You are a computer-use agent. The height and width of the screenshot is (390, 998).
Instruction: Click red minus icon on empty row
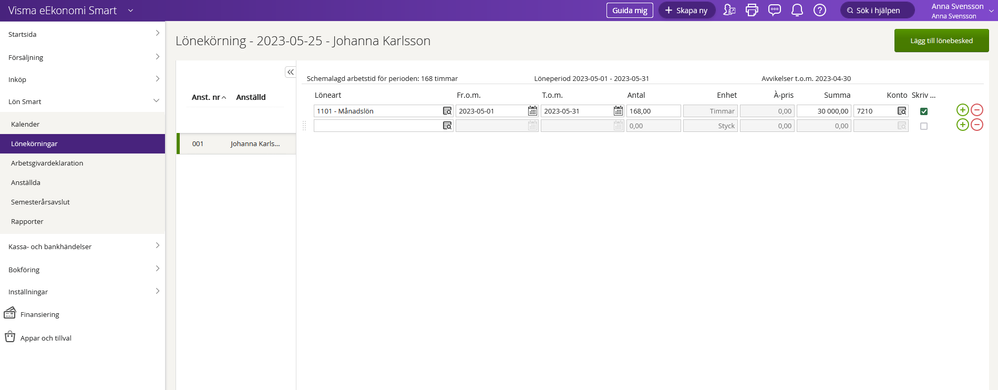[x=977, y=125]
